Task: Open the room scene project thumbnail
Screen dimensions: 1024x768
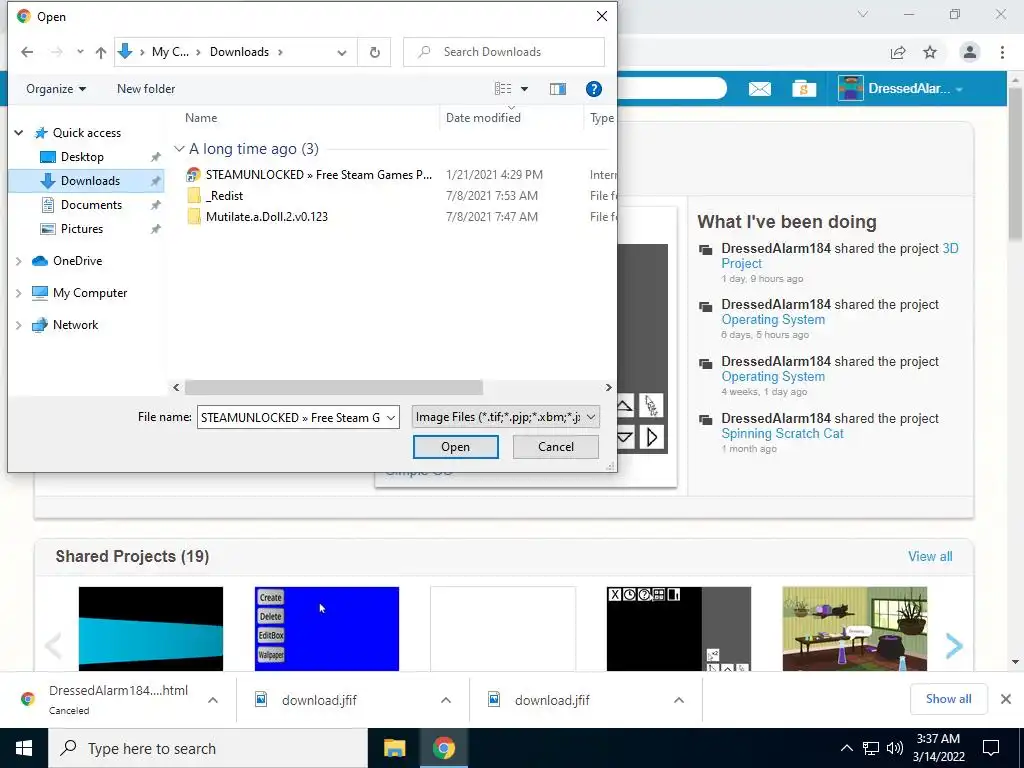Action: click(x=854, y=629)
